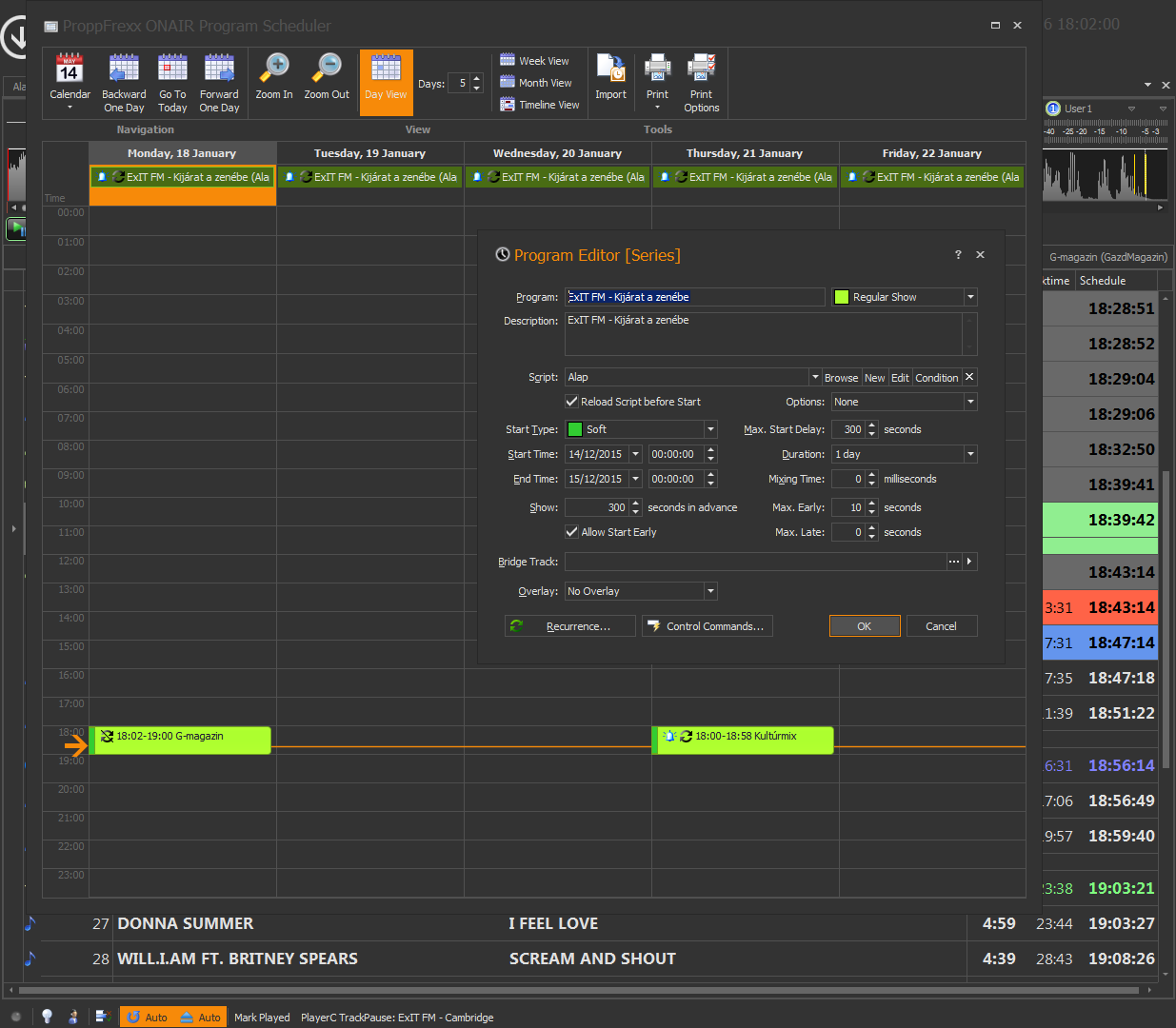Open the User 1 dropdown in mixer panel

click(1131, 109)
